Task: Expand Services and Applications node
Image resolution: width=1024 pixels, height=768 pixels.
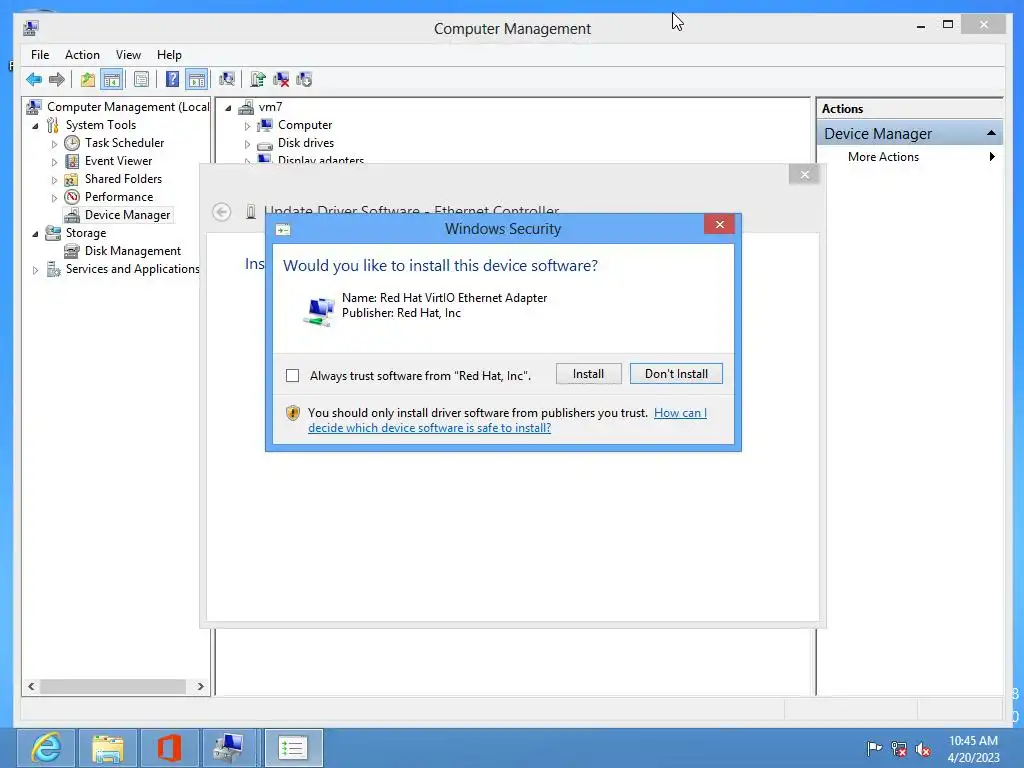Action: click(x=35, y=270)
